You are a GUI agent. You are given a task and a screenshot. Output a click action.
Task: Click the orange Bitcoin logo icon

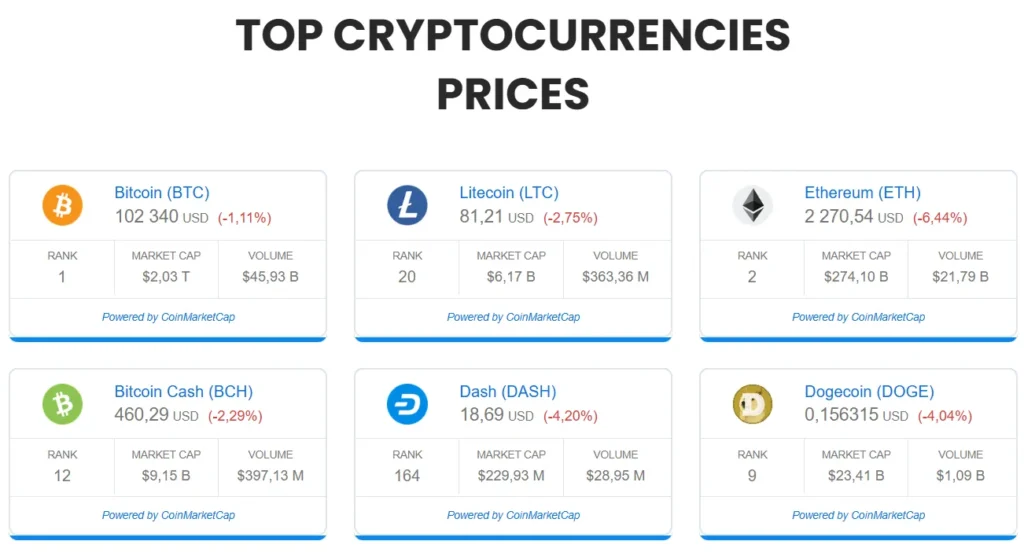(x=62, y=206)
